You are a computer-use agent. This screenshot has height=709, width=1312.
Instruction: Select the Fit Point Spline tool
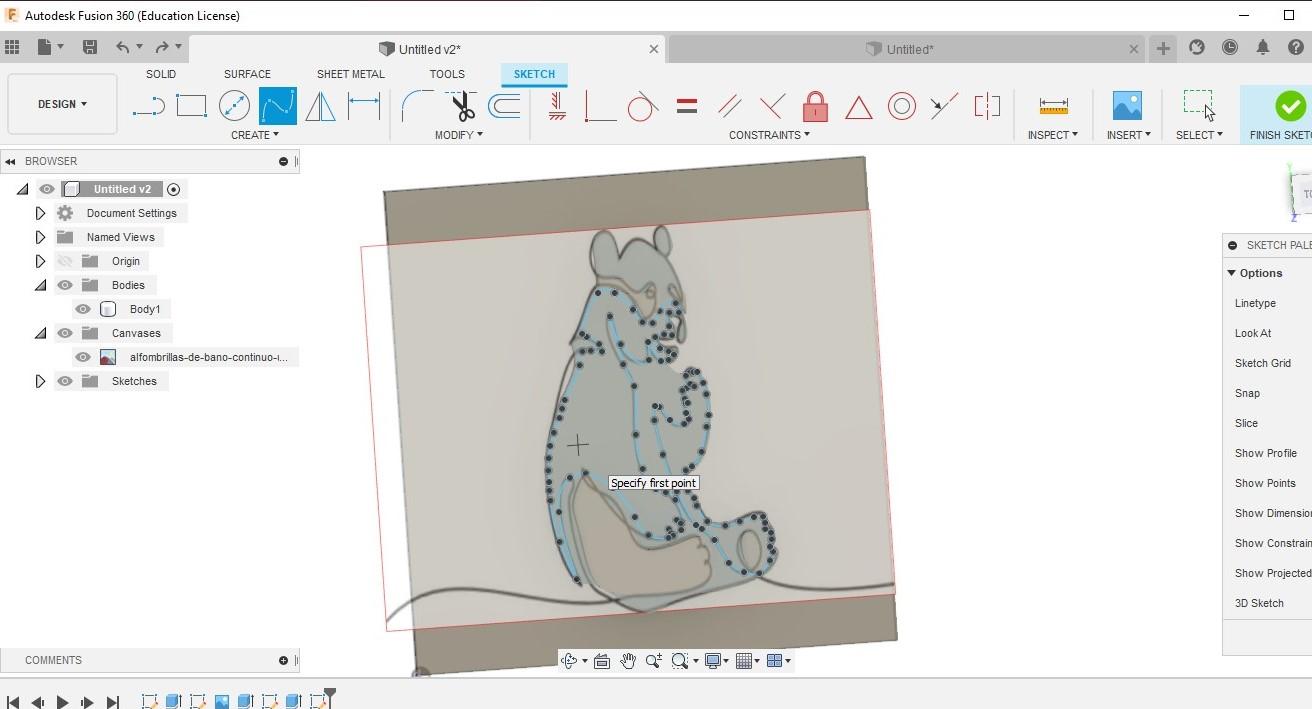click(277, 106)
